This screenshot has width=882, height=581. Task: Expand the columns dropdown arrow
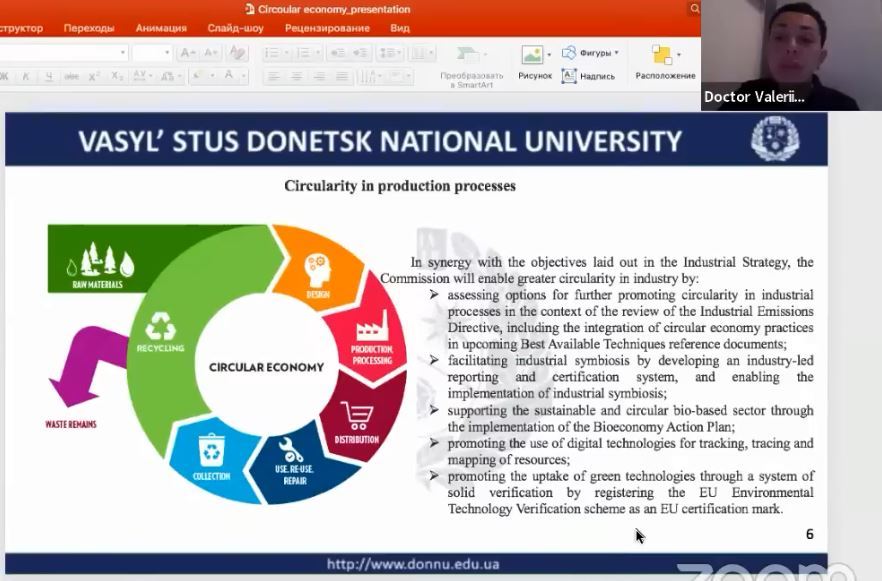[431, 53]
